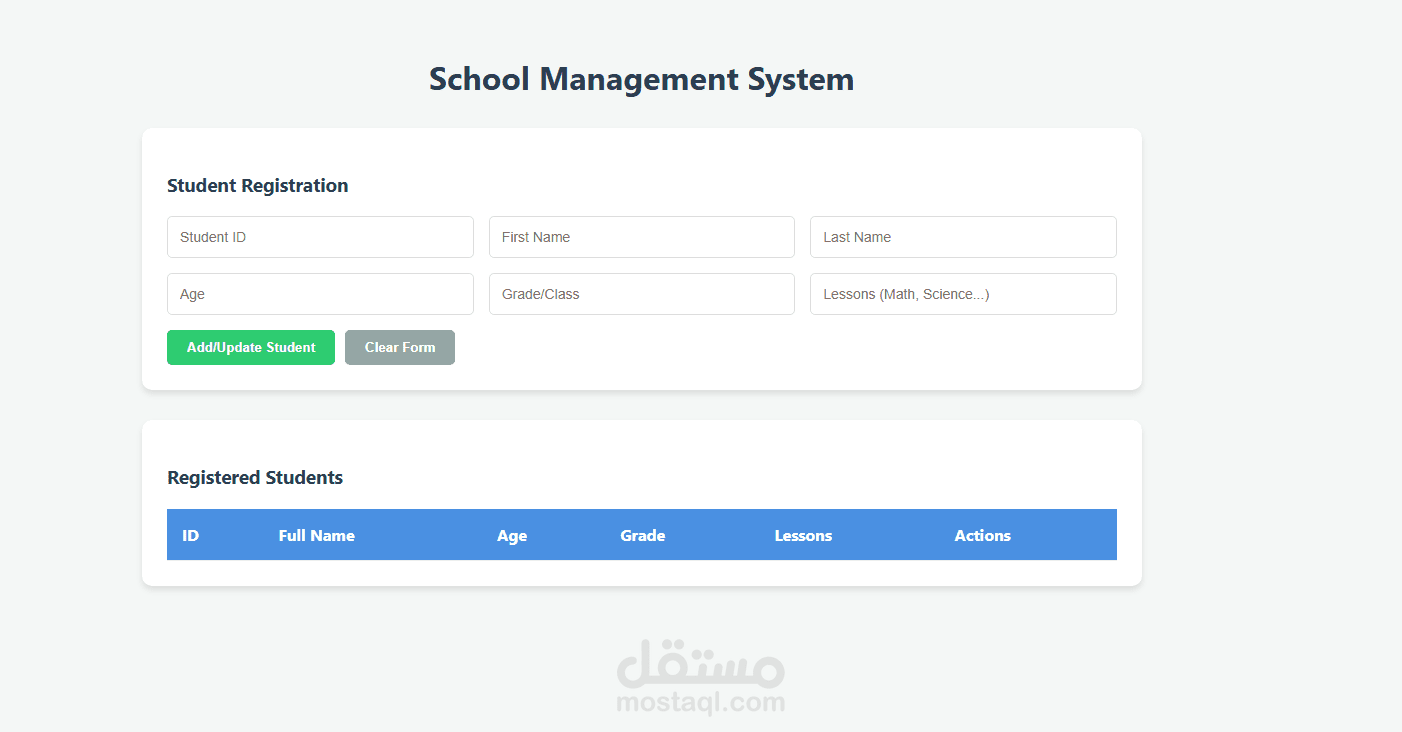Click the Lessons input field

coord(962,294)
